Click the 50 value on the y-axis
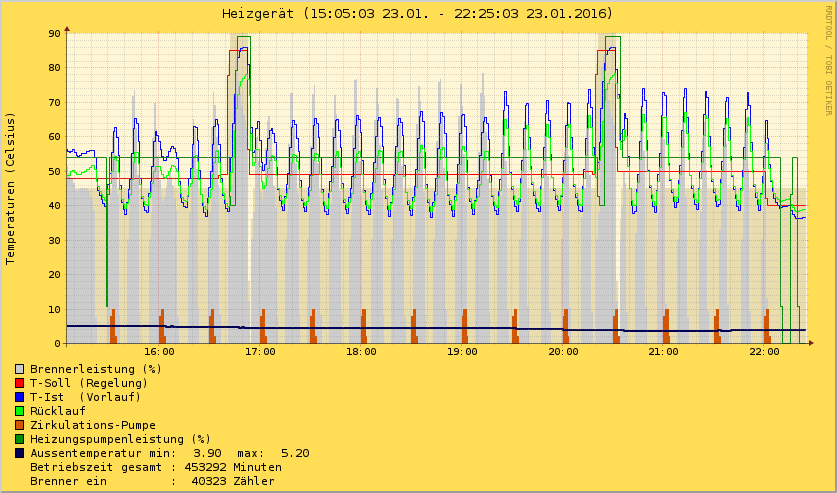This screenshot has width=837, height=493. click(x=54, y=171)
